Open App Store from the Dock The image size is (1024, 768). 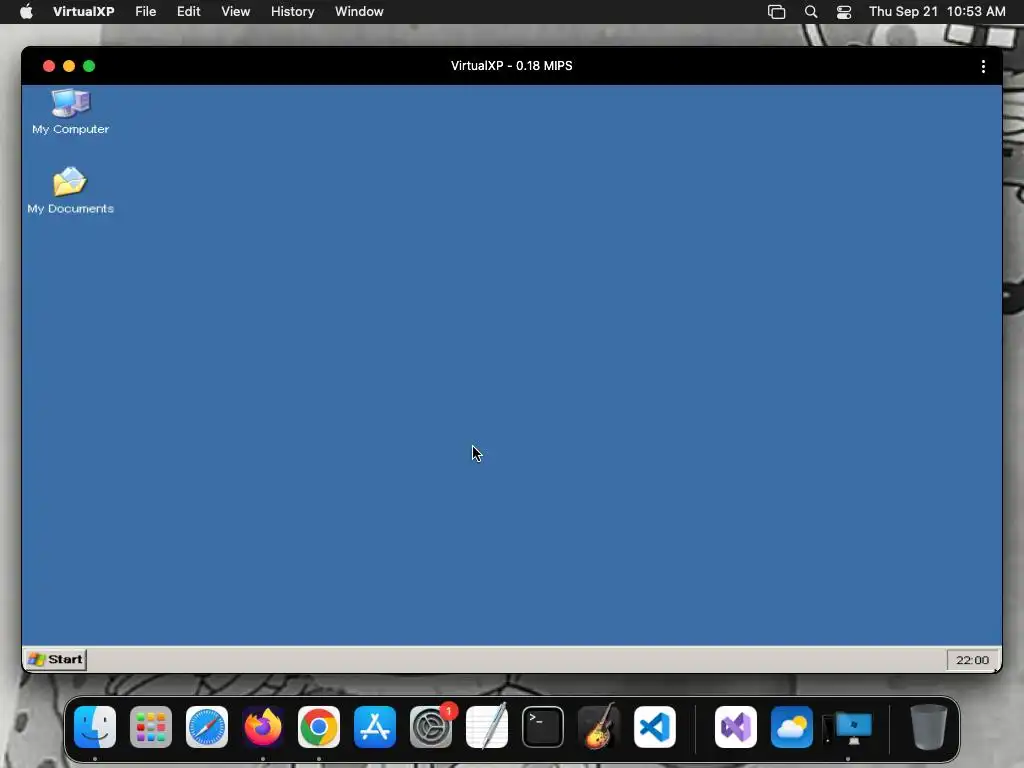click(x=375, y=727)
